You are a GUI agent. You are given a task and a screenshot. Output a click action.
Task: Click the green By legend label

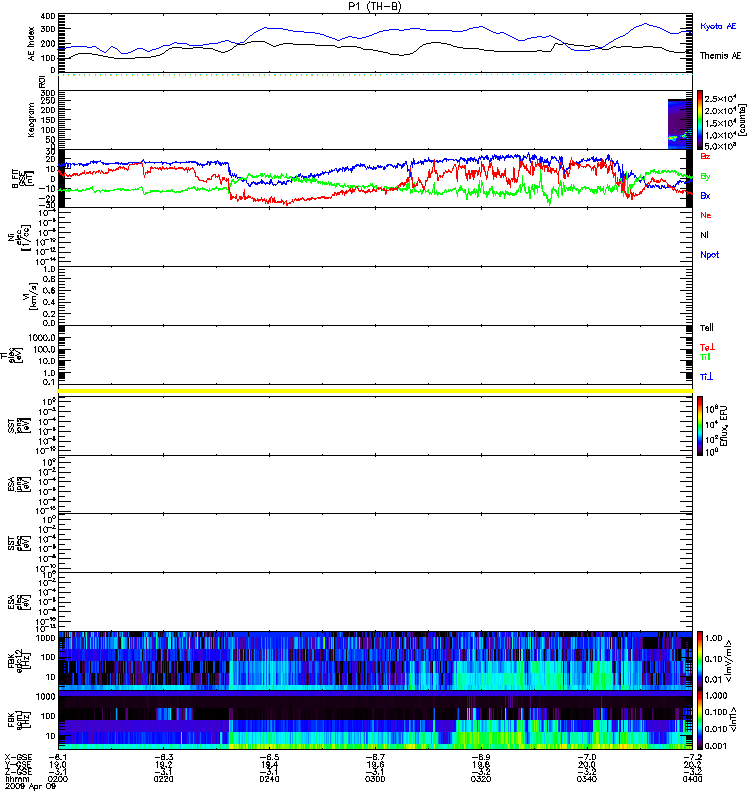(705, 177)
